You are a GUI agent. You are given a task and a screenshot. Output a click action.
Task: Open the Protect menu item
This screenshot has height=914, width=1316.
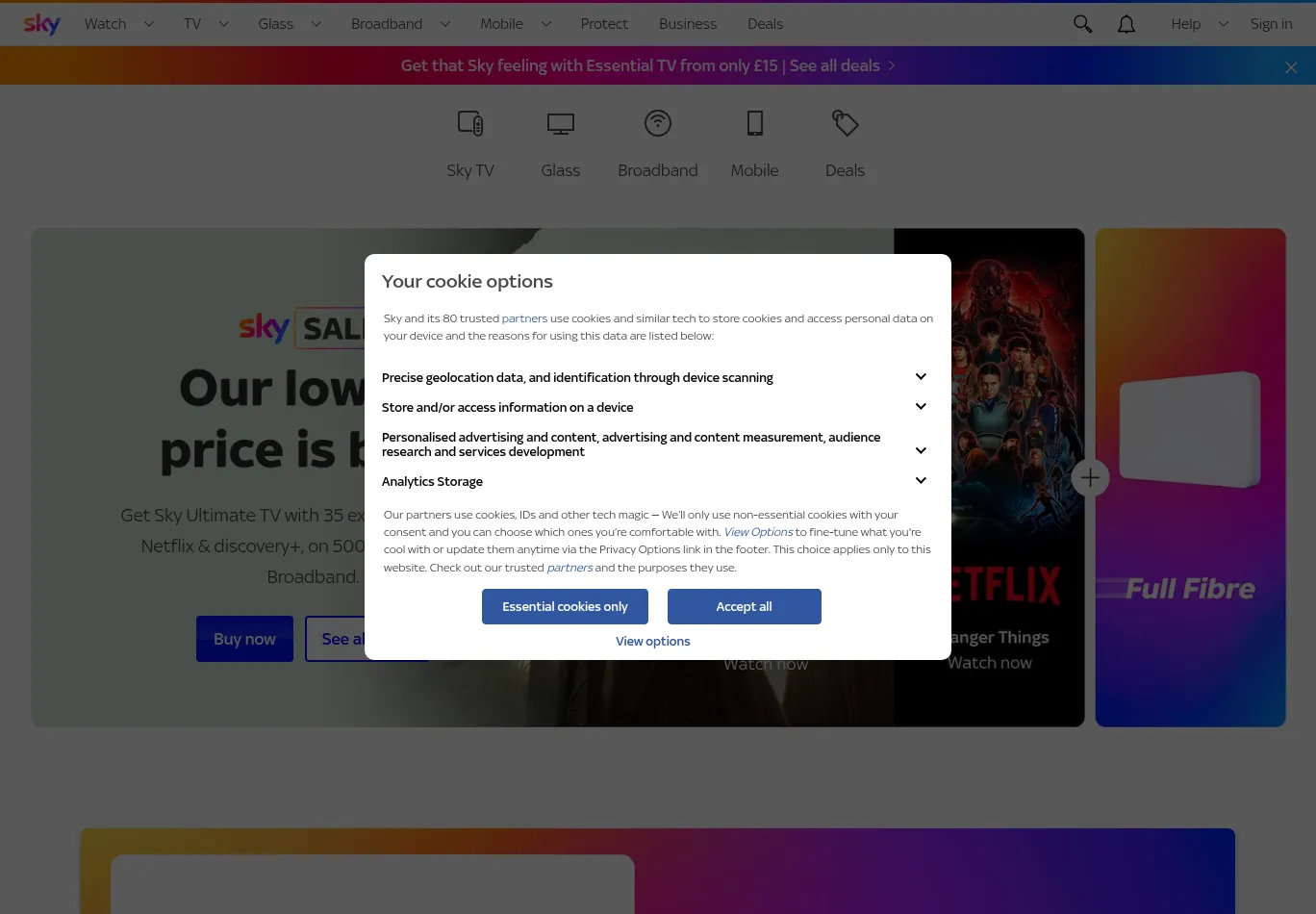click(604, 24)
